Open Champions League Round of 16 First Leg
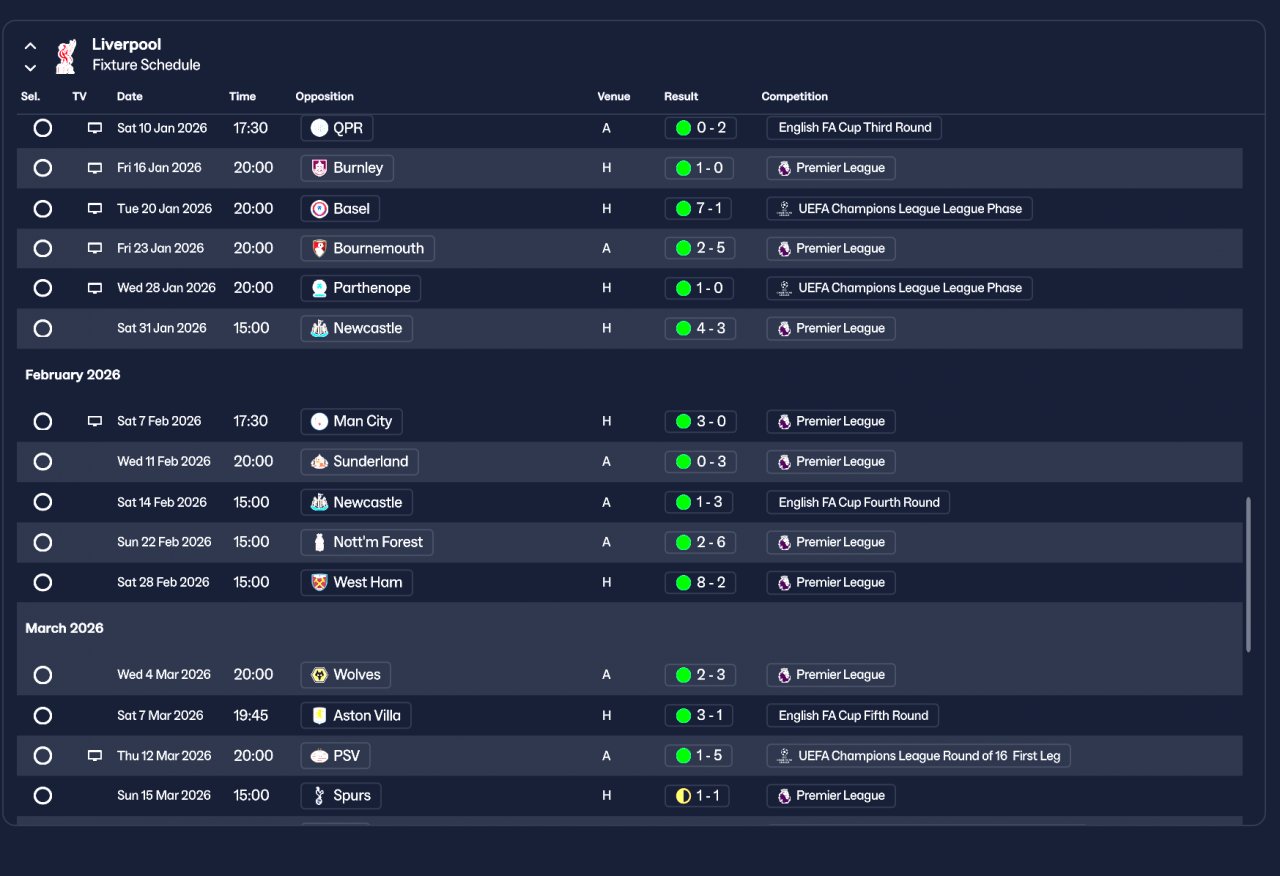This screenshot has width=1280, height=876. [919, 756]
